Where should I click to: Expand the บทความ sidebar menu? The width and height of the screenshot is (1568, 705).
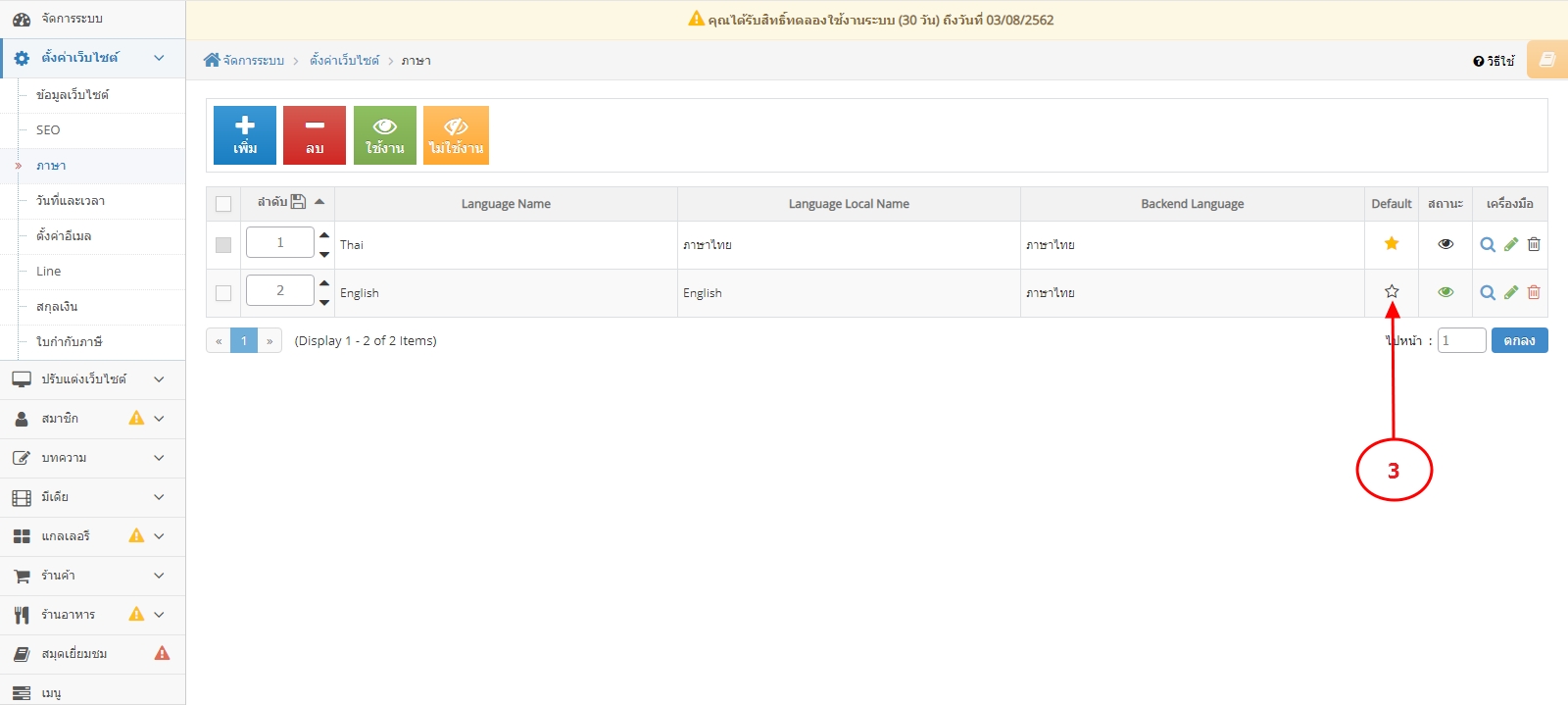coord(93,458)
